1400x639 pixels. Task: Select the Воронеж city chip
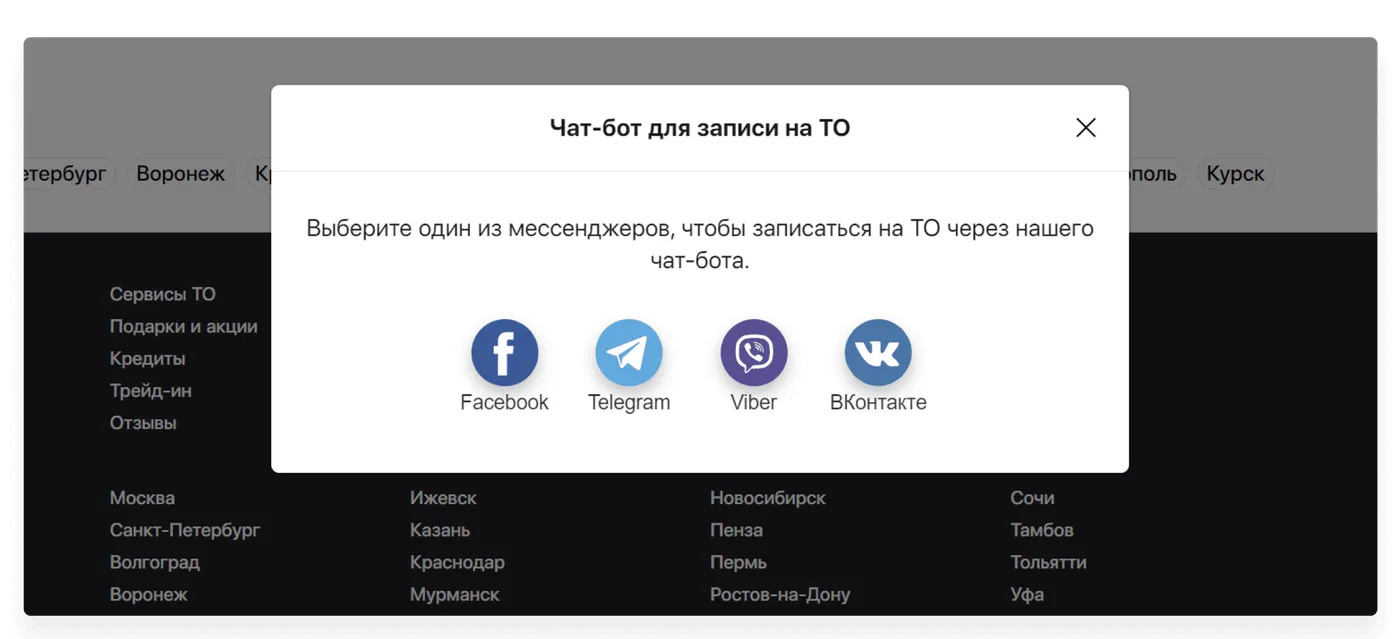pos(181,174)
